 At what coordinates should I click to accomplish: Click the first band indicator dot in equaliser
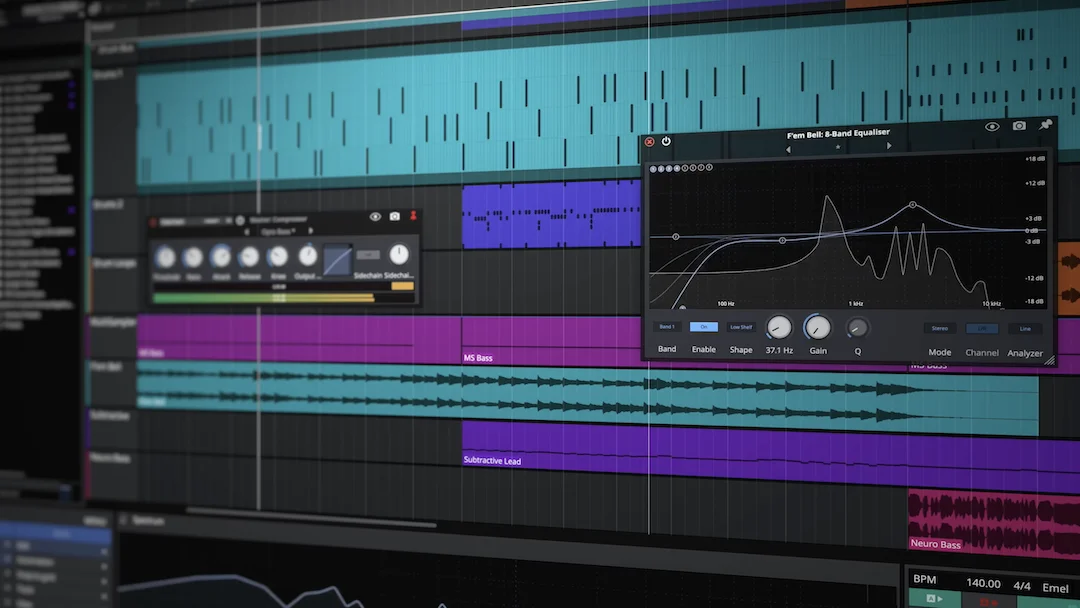653,169
